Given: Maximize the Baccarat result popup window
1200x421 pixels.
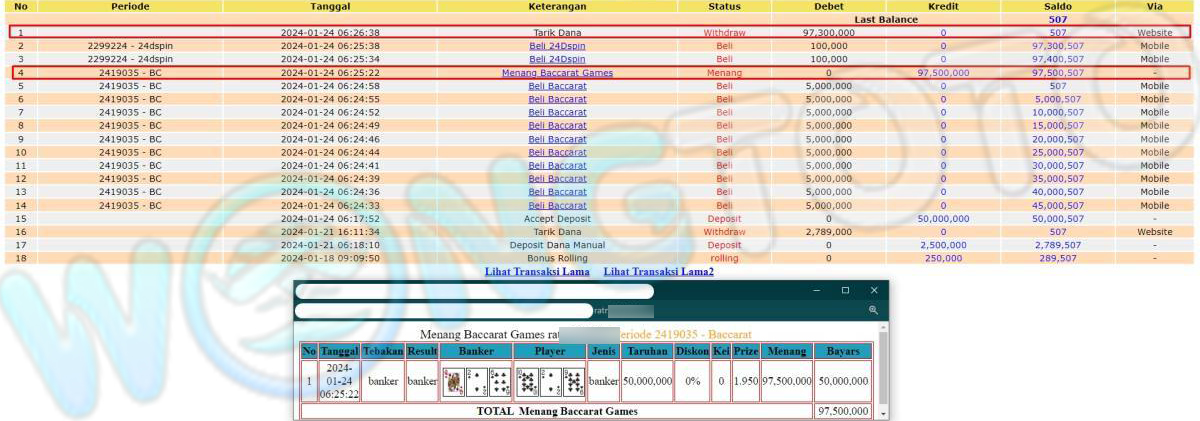Looking at the screenshot, I should click(x=845, y=291).
